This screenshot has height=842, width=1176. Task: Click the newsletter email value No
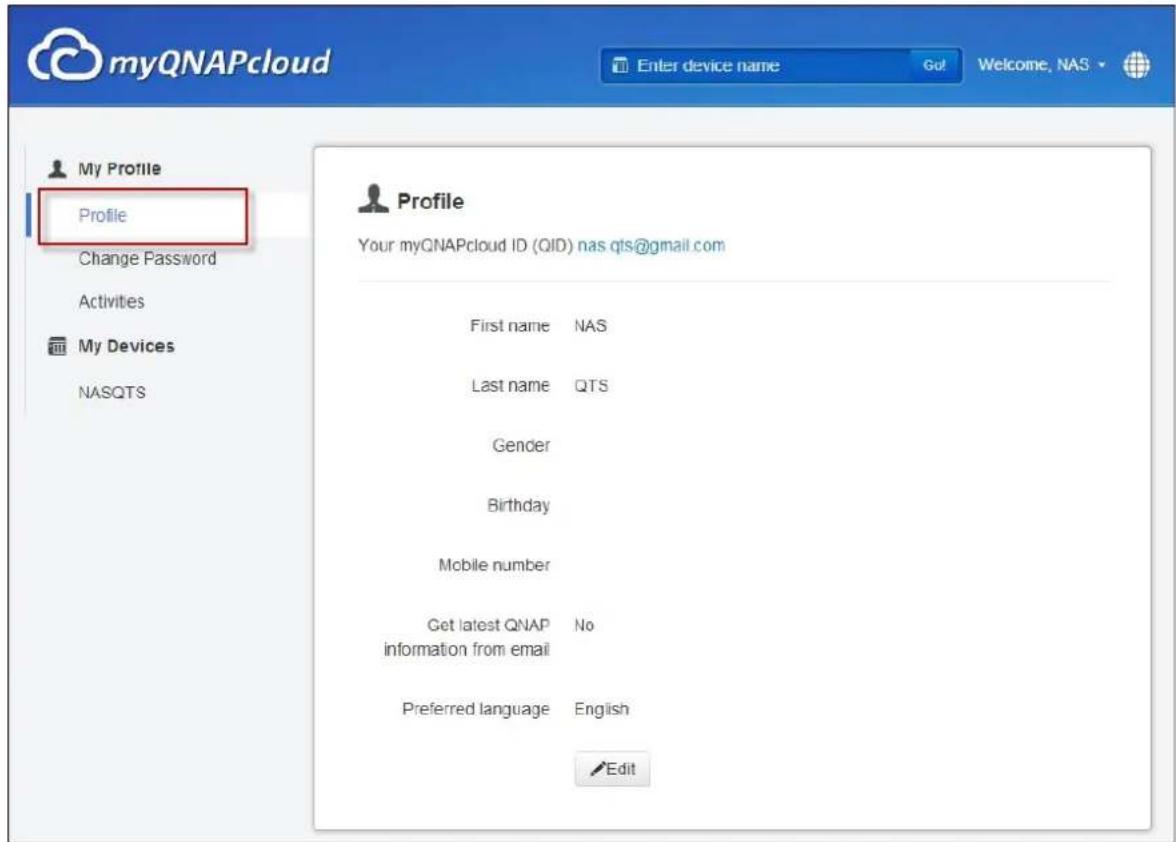point(584,625)
